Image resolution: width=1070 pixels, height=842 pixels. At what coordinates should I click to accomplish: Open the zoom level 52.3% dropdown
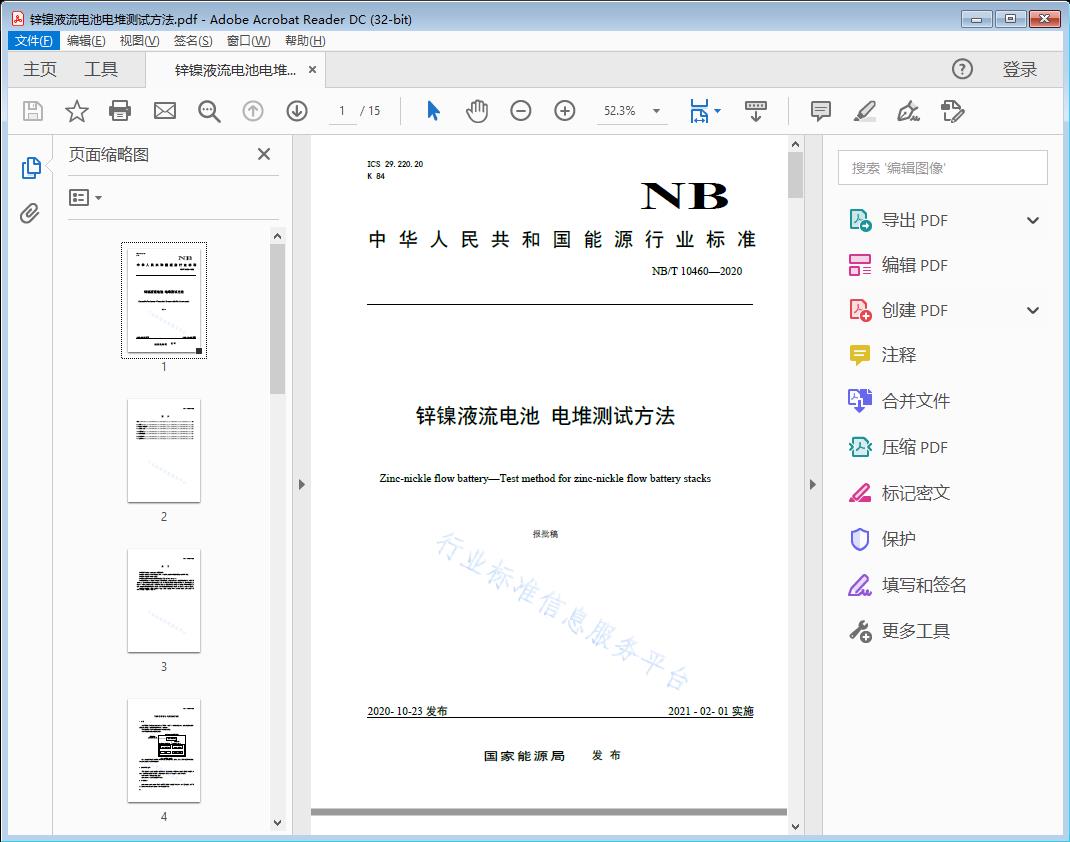[x=656, y=111]
